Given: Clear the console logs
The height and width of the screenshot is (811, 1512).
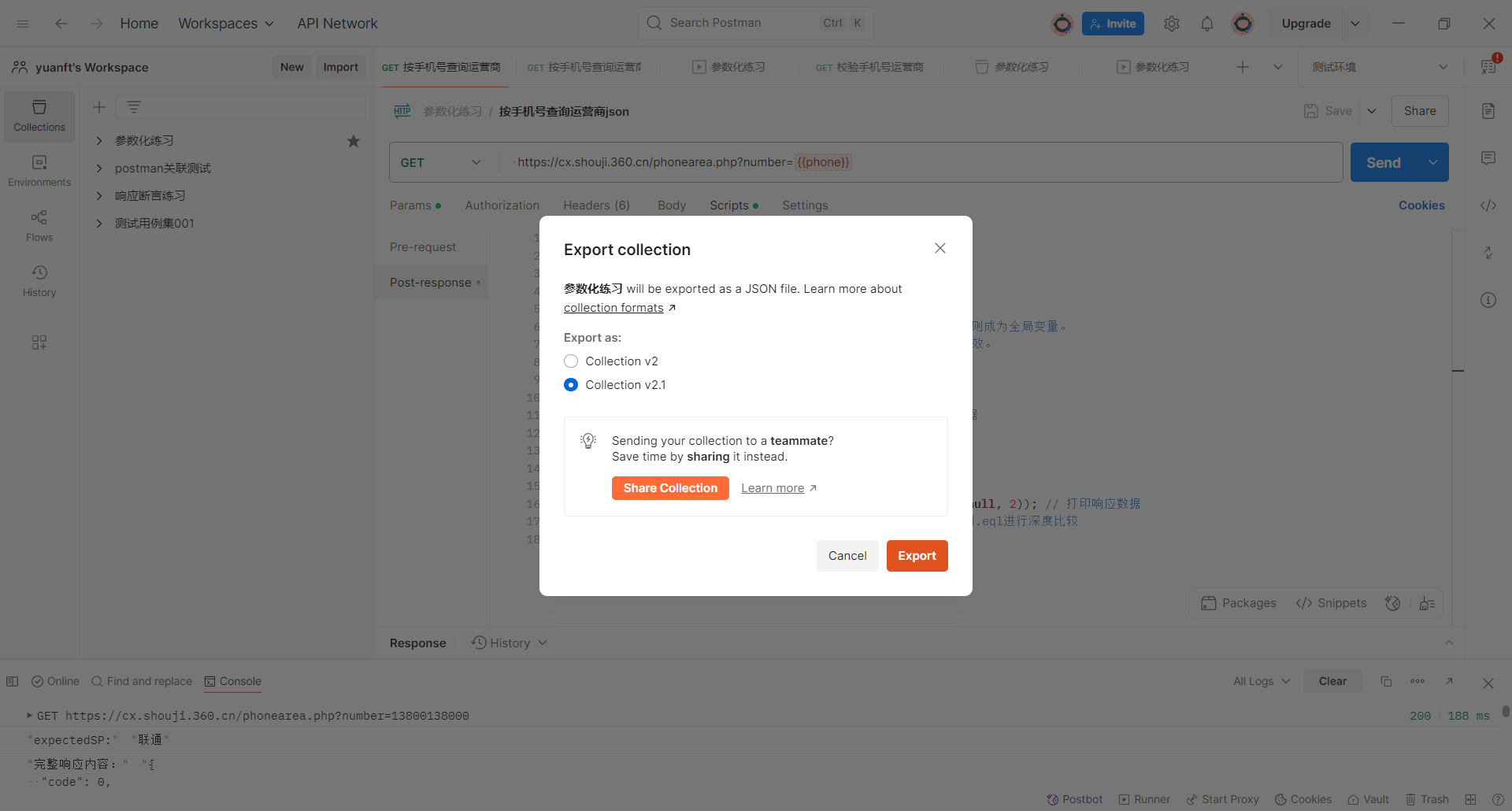Looking at the screenshot, I should tap(1332, 681).
